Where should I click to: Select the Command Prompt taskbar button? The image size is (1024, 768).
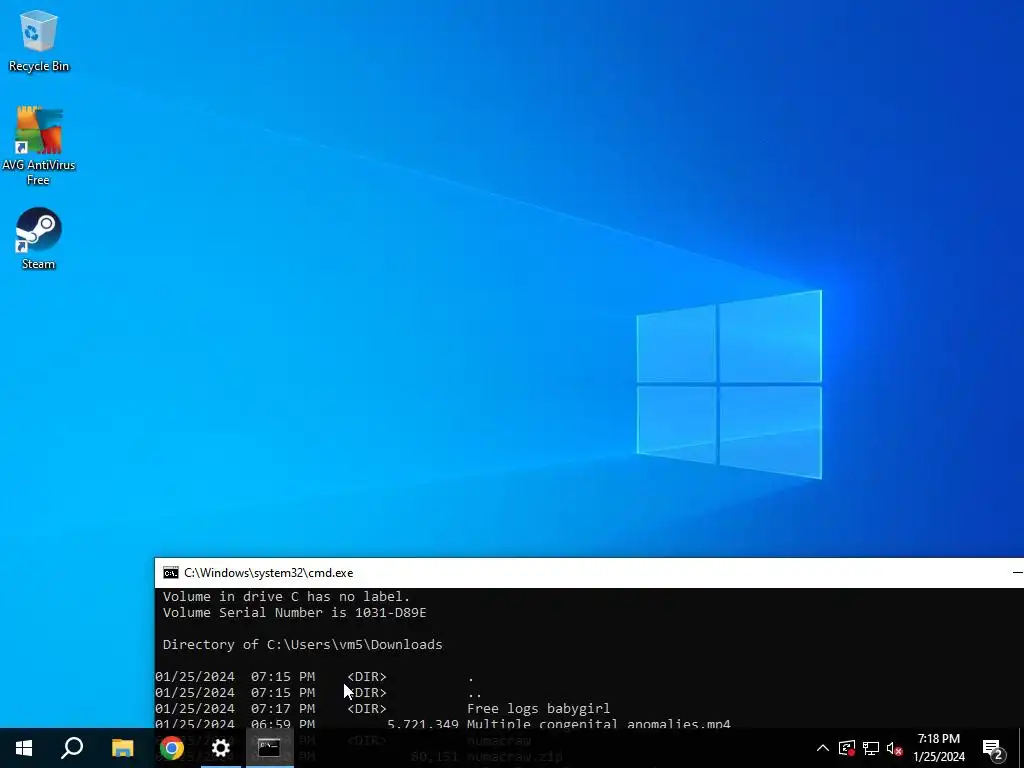coord(269,748)
